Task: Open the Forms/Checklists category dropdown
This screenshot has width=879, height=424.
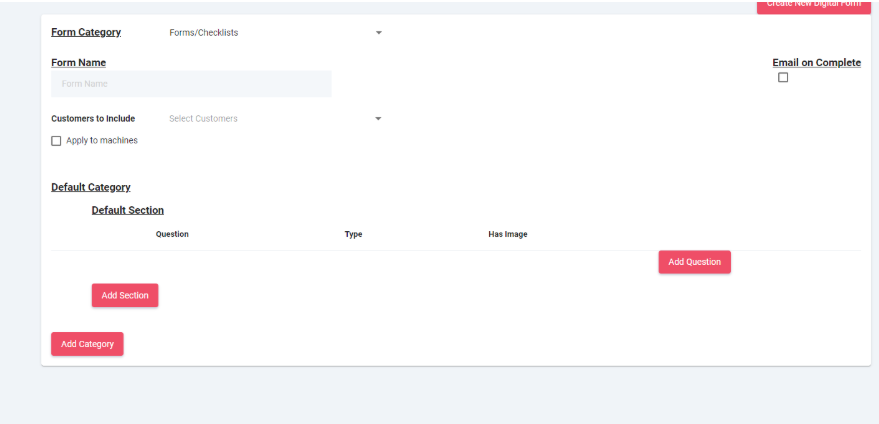Action: [270, 33]
